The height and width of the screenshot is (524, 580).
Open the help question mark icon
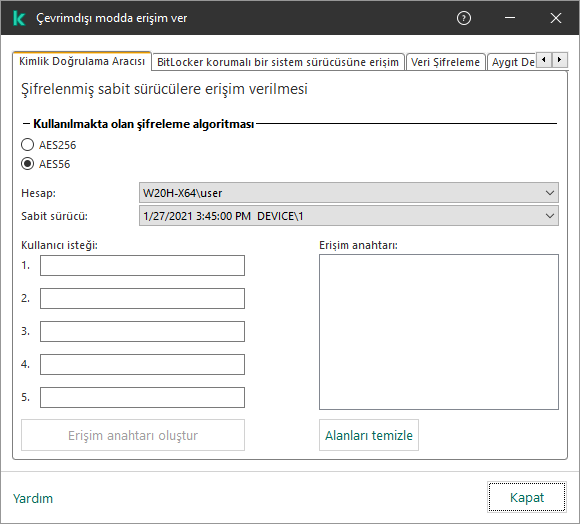coord(464,18)
